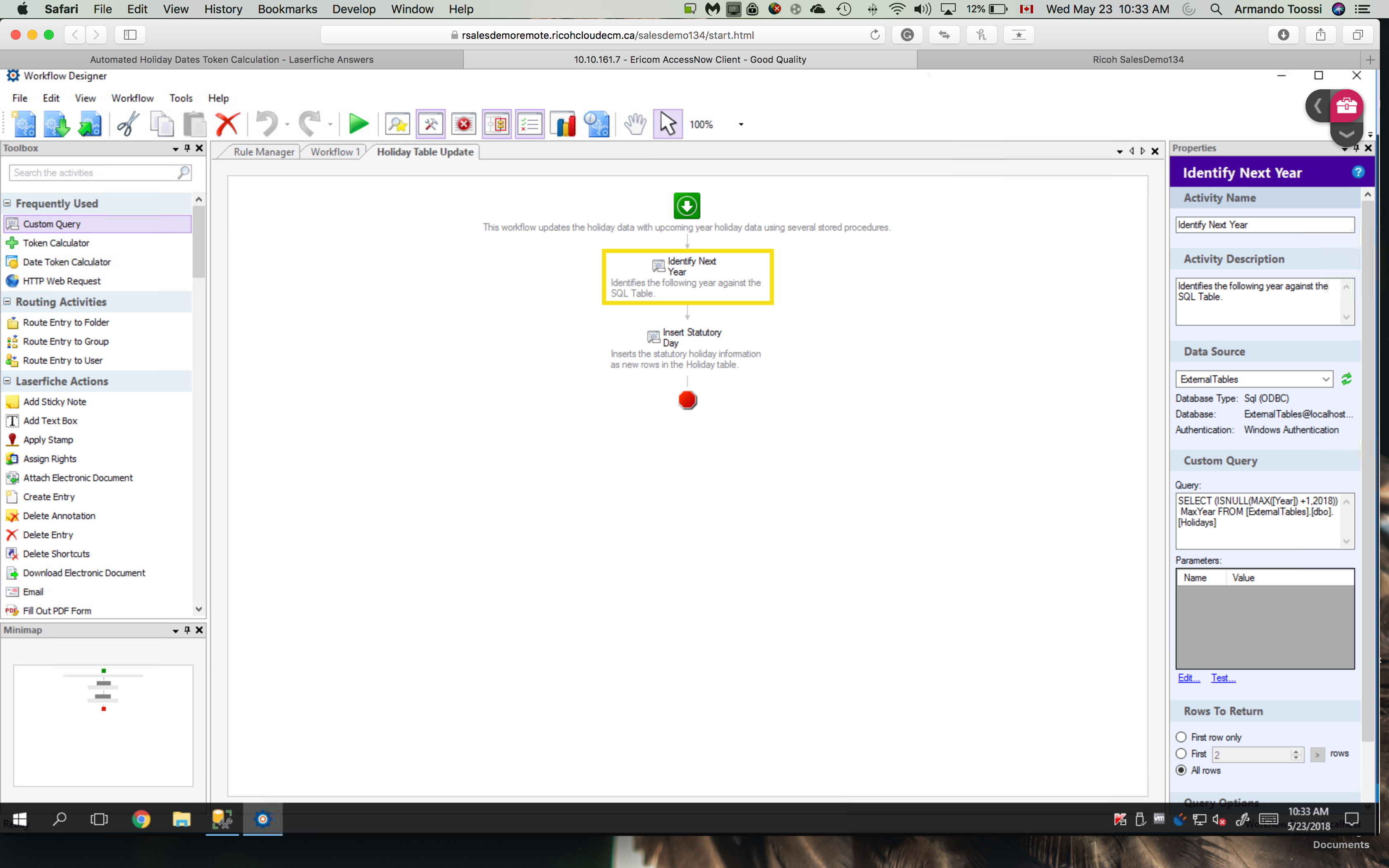This screenshot has width=1389, height=868.
Task: Click the Identify Next Year activity node
Action: pyautogui.click(x=687, y=276)
